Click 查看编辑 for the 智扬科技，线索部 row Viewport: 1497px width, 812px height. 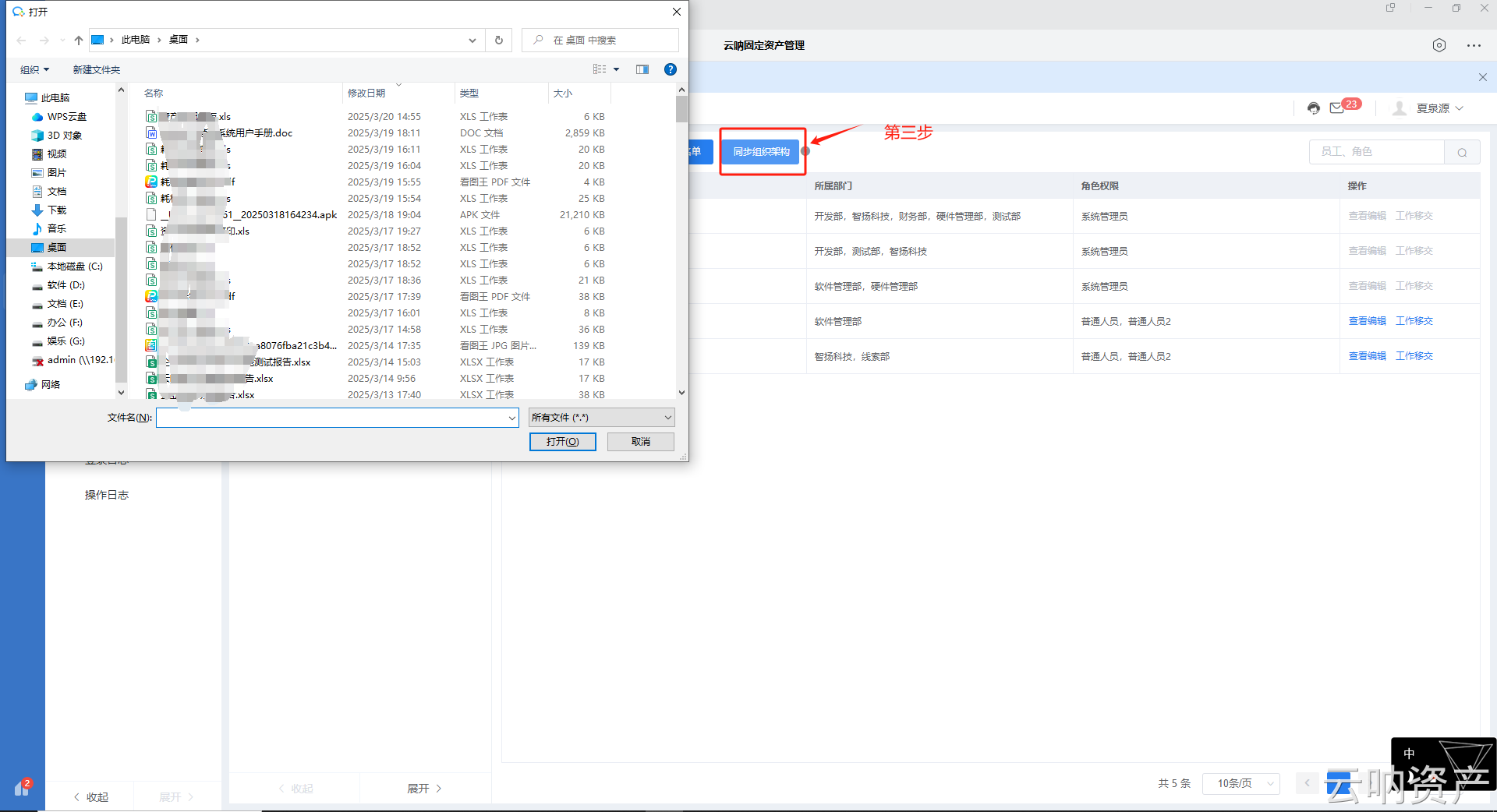click(1368, 356)
